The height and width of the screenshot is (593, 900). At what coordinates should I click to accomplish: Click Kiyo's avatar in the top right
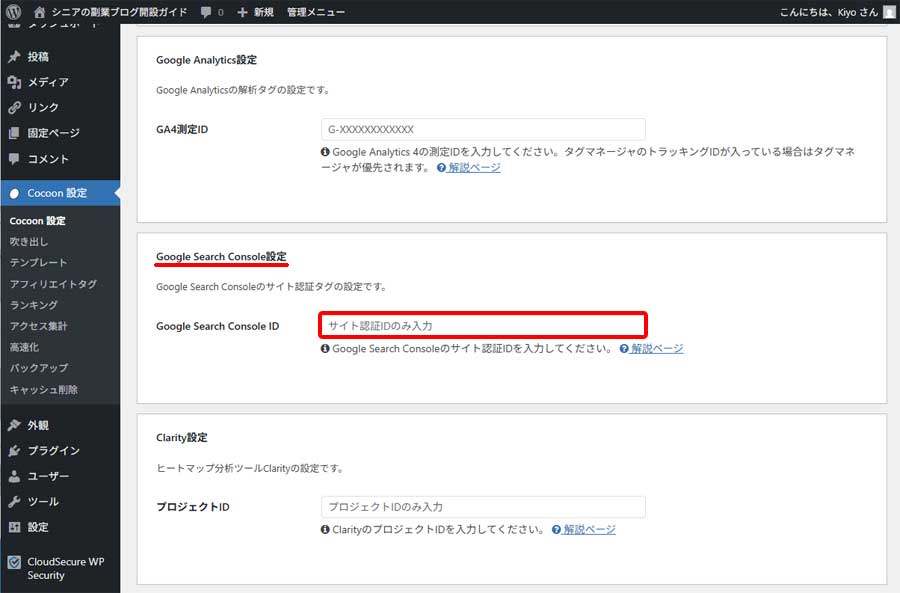[x=886, y=13]
